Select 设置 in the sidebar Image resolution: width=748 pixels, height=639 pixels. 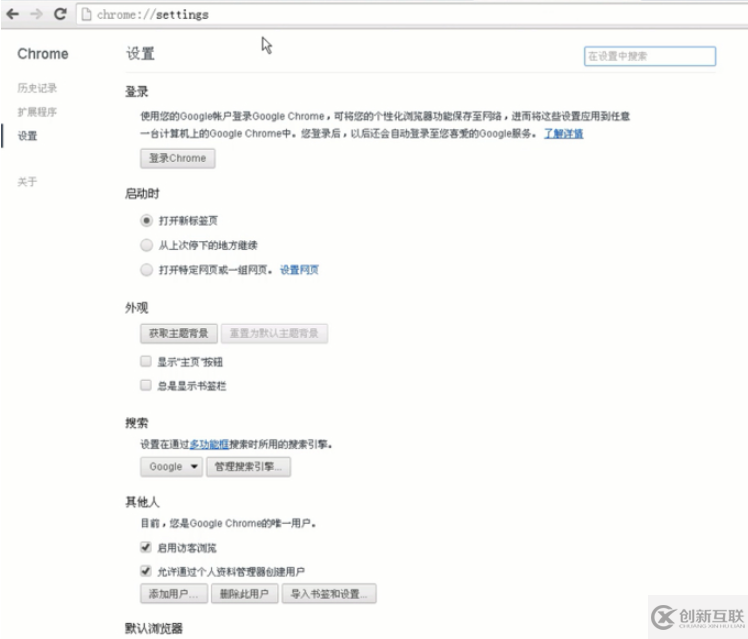[27, 136]
